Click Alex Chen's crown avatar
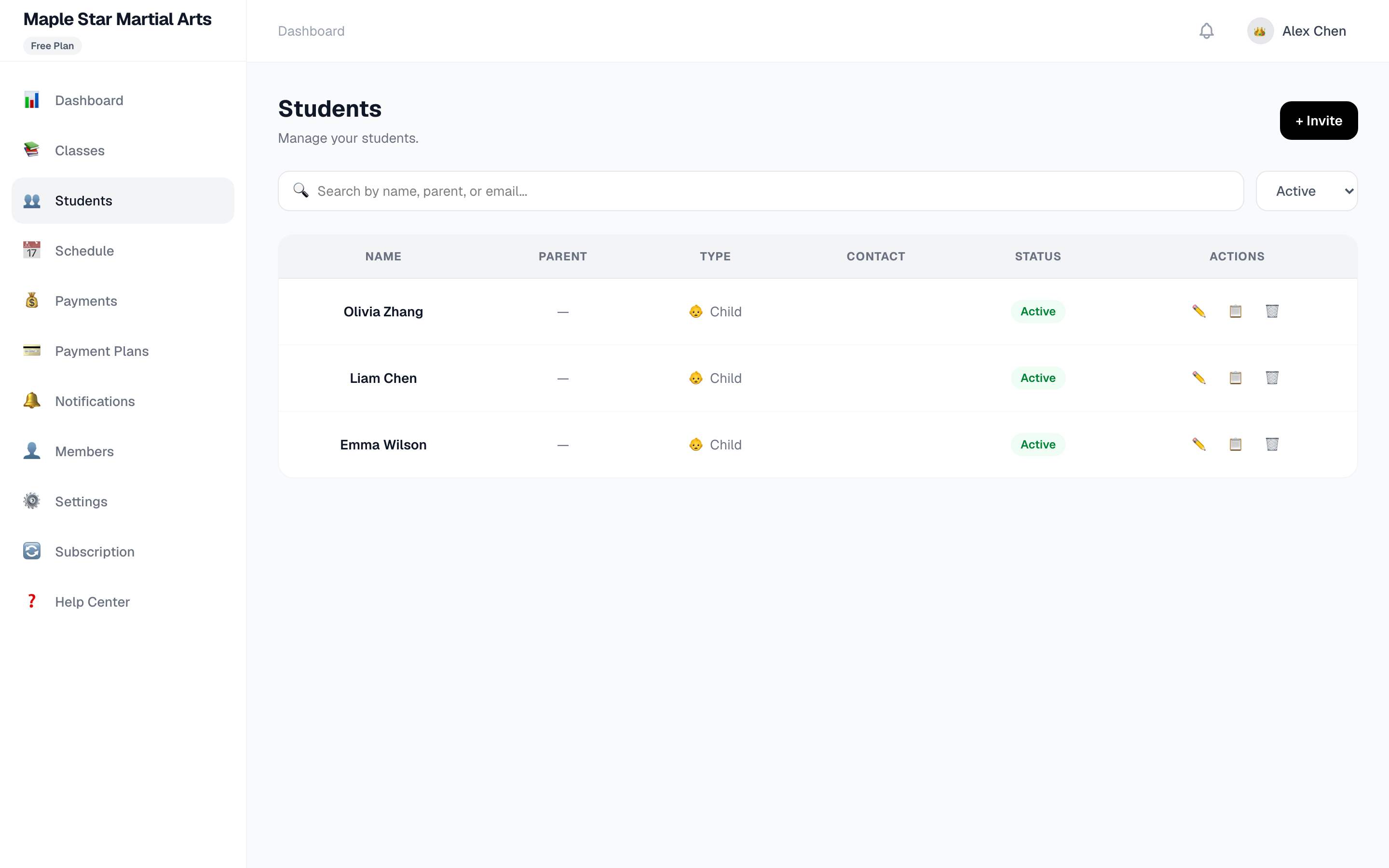This screenshot has height=868, width=1389. tap(1260, 31)
